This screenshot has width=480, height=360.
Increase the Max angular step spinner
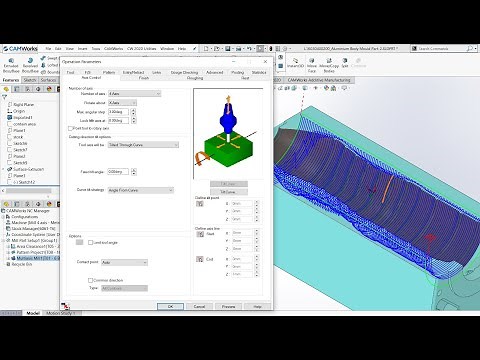134,110
